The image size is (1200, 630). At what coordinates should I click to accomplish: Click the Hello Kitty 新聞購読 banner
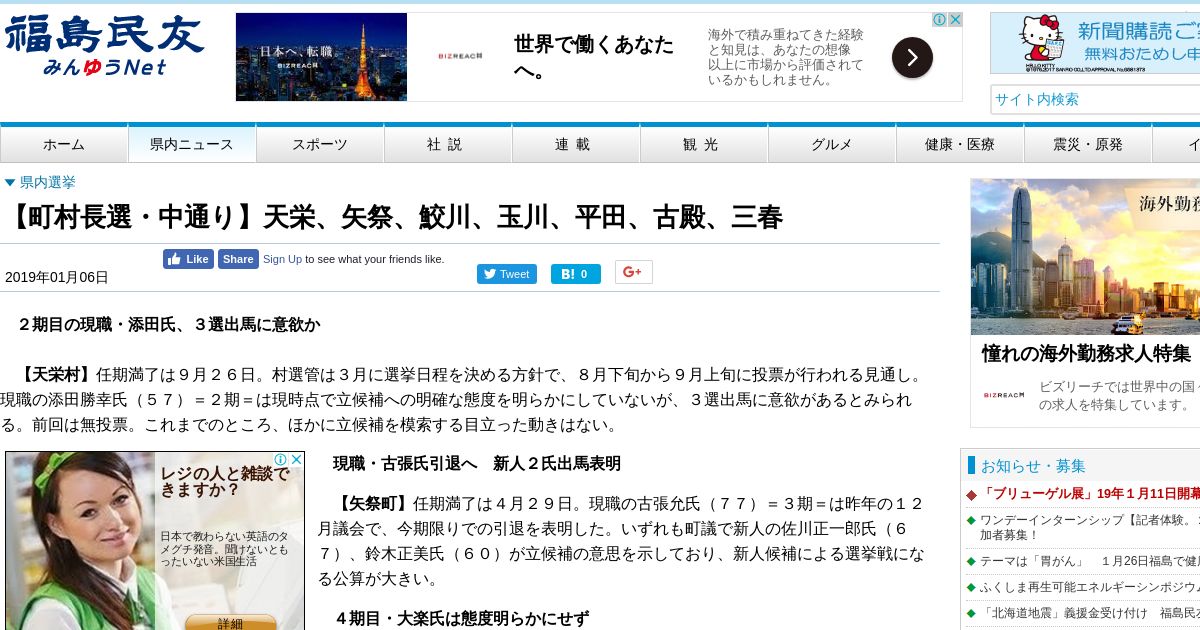point(1095,43)
